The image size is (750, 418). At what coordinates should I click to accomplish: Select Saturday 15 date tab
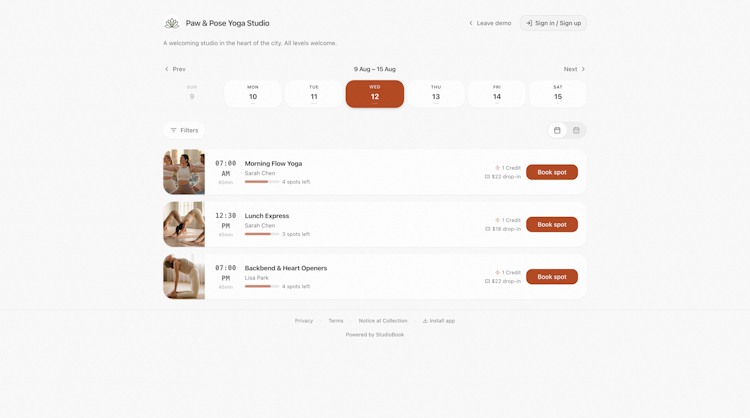coord(558,94)
